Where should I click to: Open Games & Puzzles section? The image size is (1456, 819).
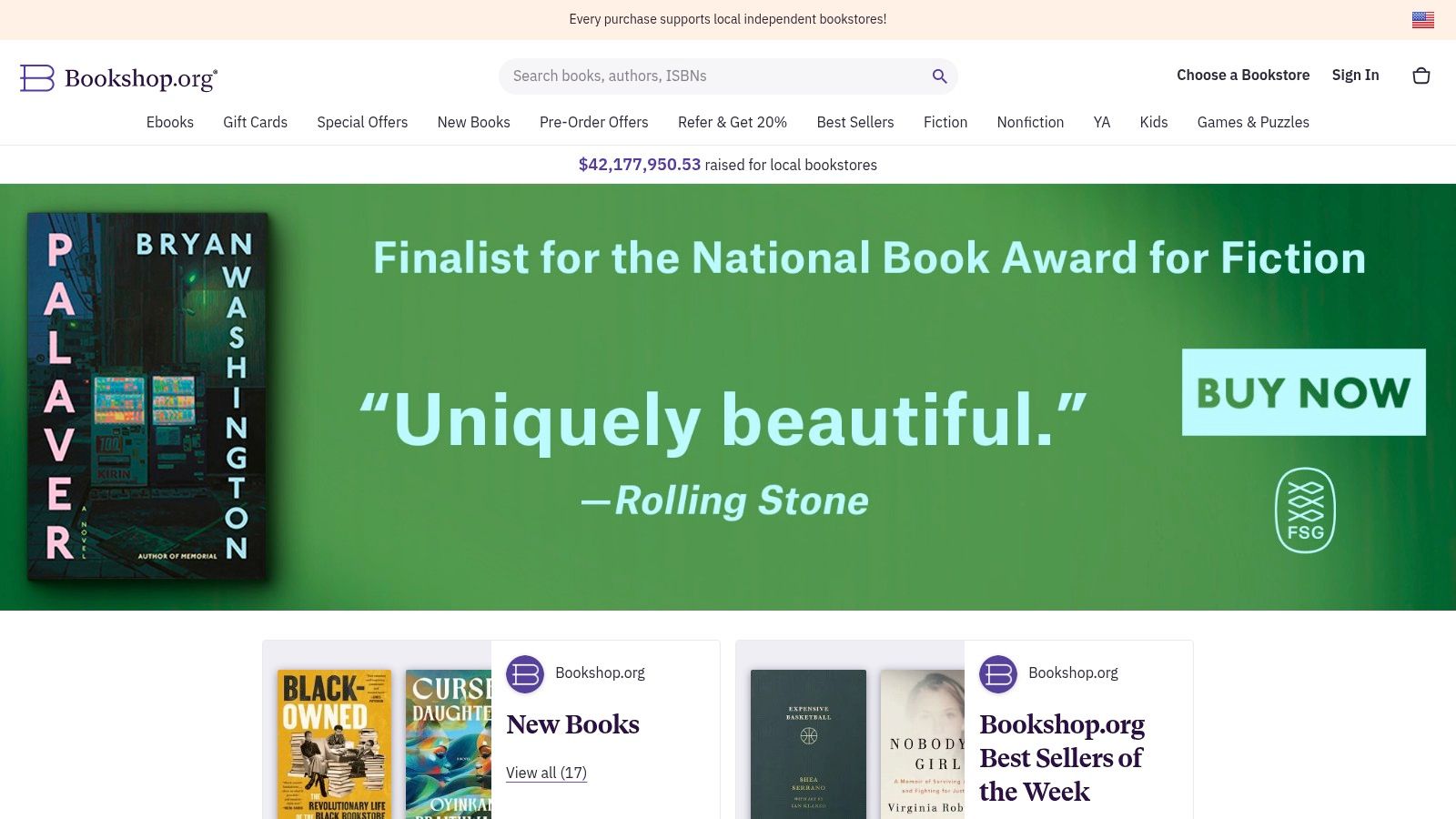point(1253,122)
